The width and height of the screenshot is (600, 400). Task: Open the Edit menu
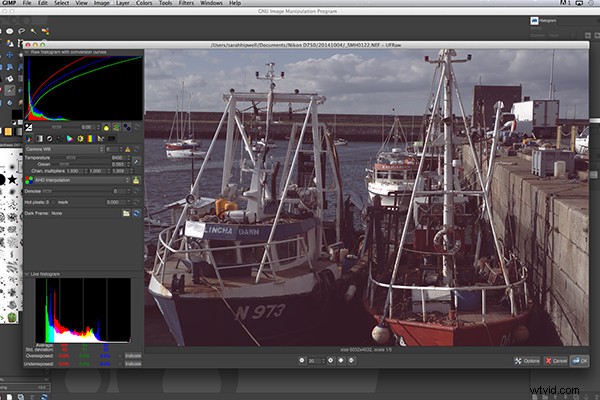pyautogui.click(x=42, y=3)
